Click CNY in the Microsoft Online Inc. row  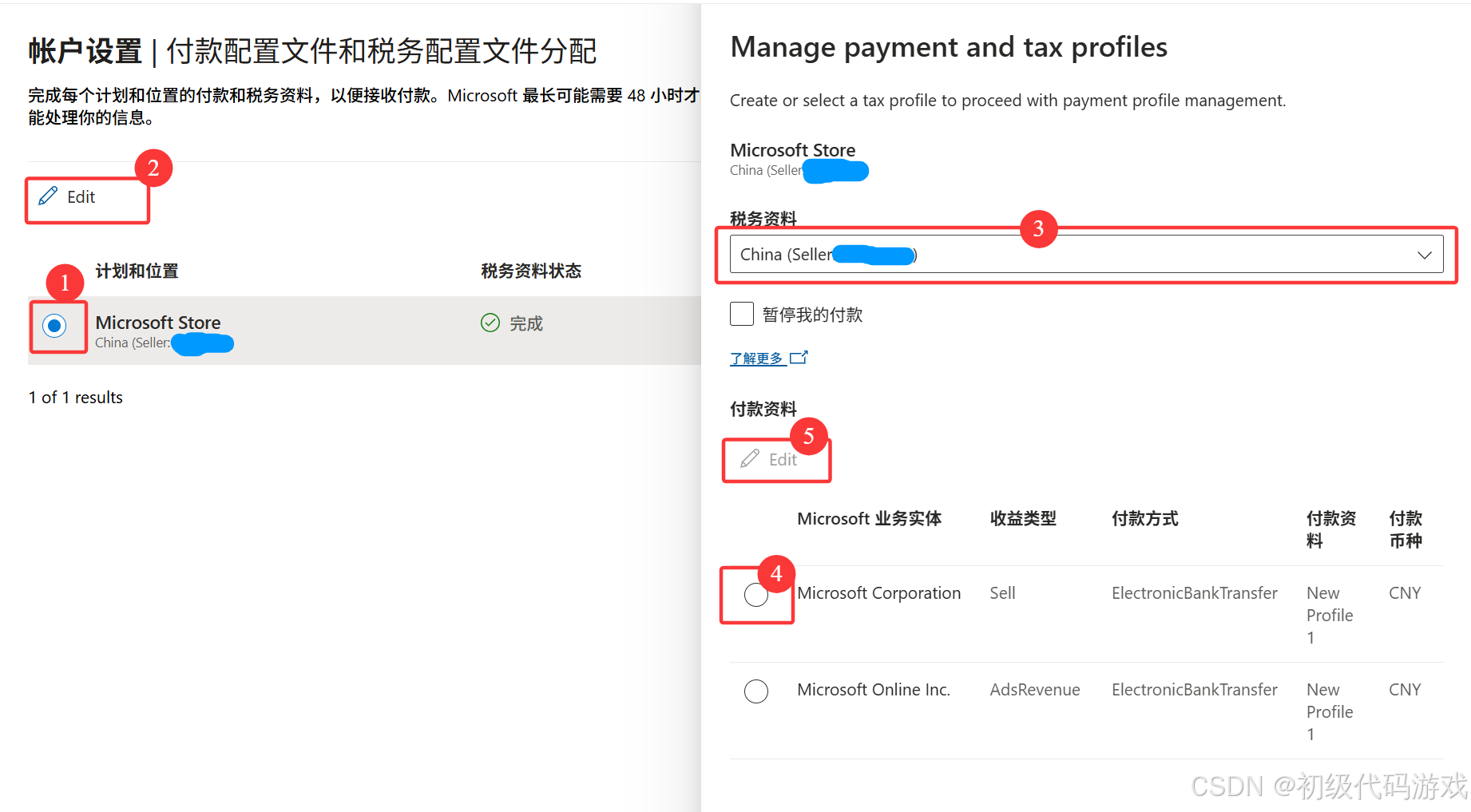1405,690
